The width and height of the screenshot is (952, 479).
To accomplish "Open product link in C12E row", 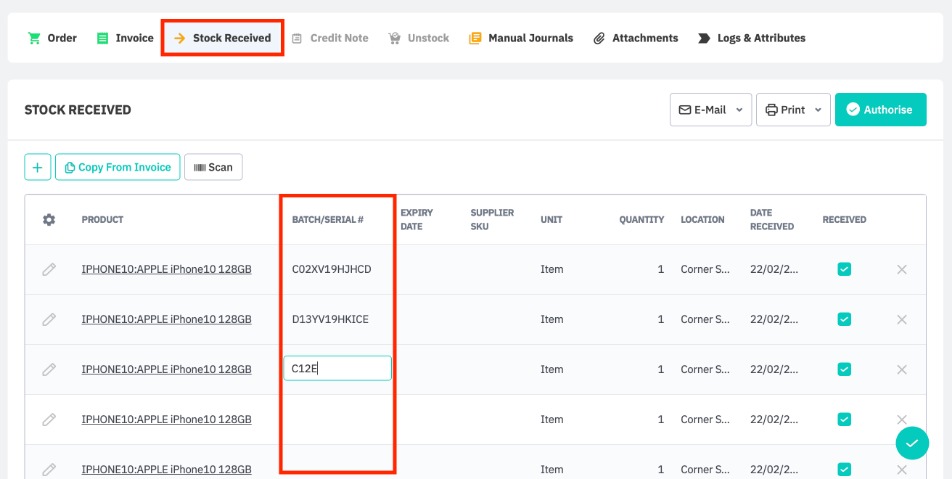I will [x=166, y=369].
